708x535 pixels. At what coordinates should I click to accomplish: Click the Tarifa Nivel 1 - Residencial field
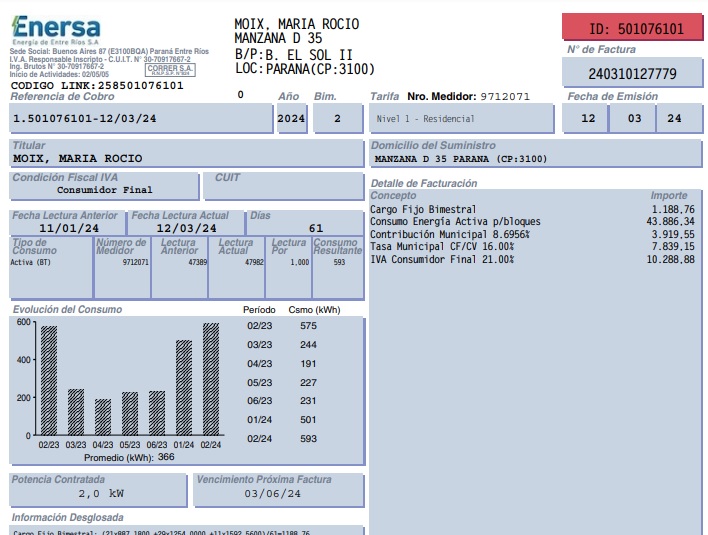(461, 118)
